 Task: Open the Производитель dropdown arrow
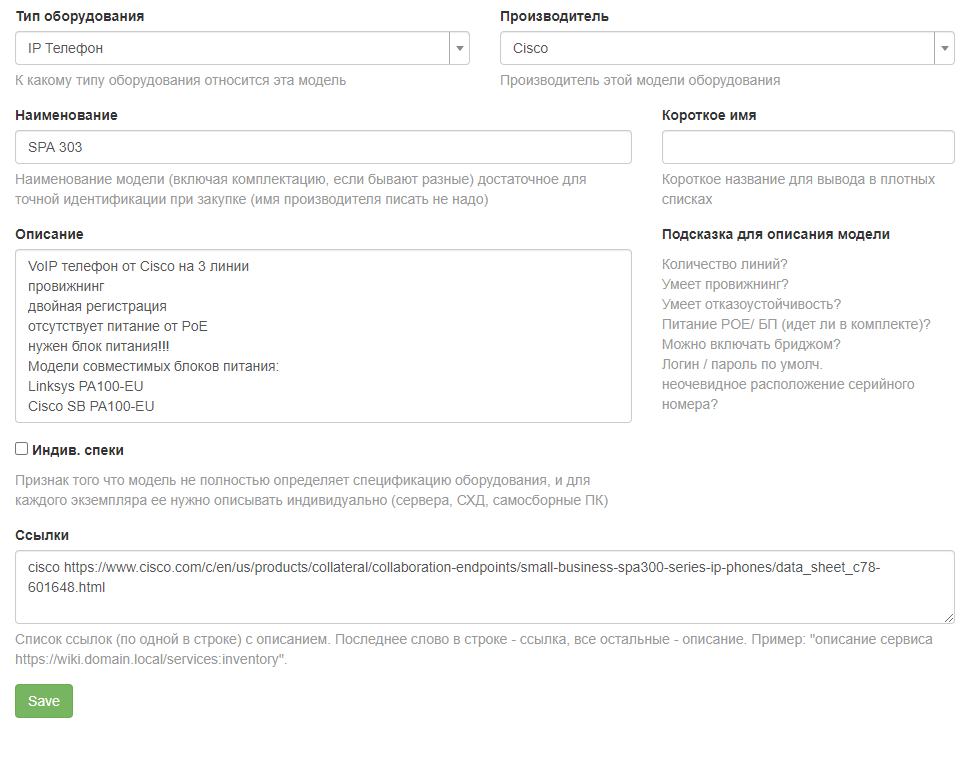[x=944, y=48]
